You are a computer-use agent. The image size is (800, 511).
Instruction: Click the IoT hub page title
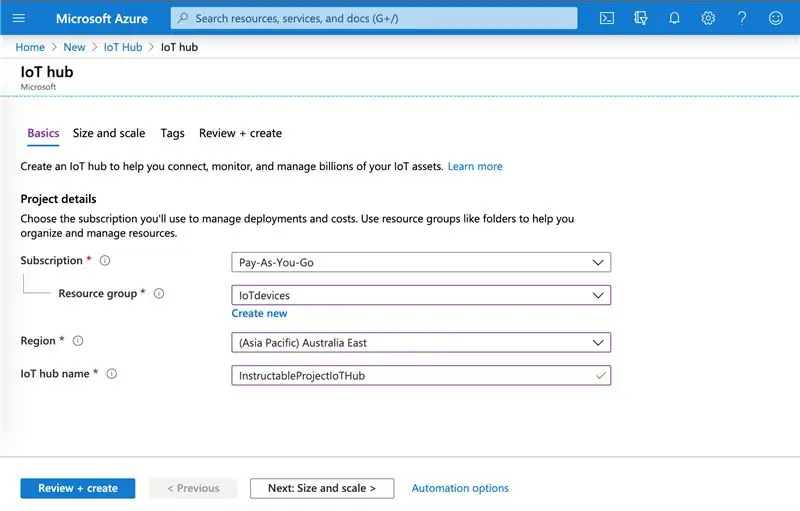[47, 72]
